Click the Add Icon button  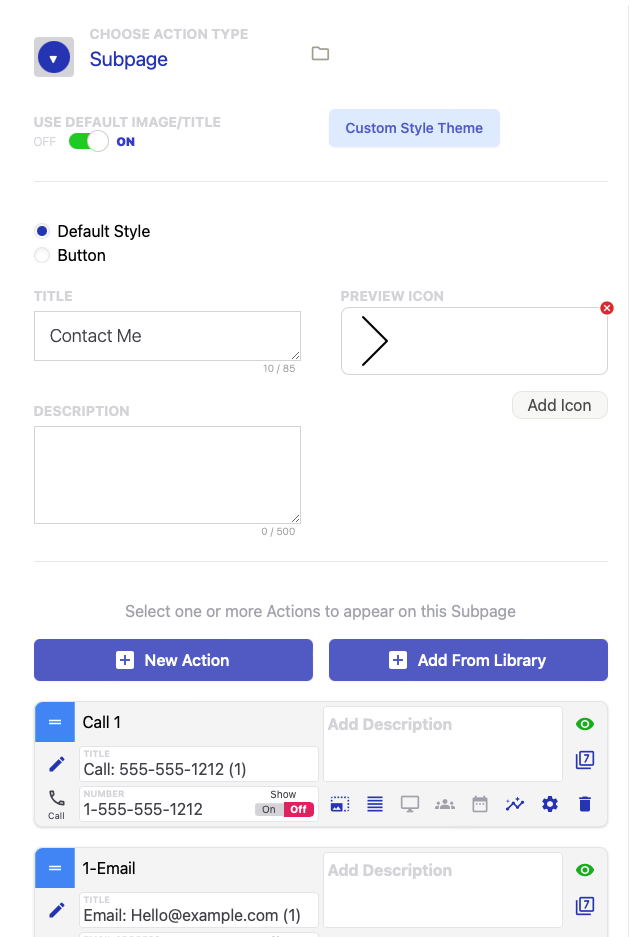(x=559, y=405)
